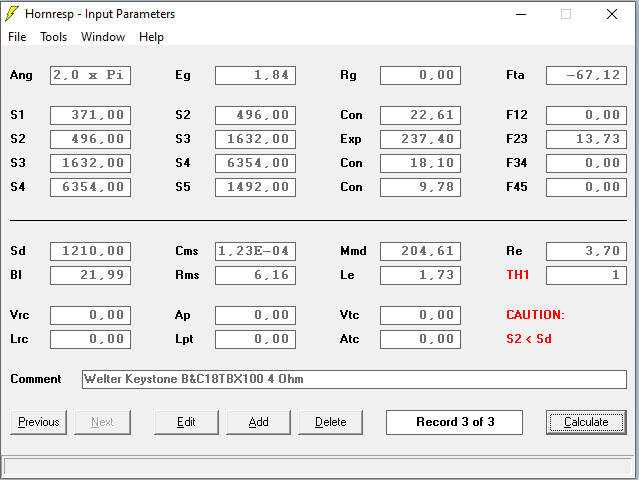Click the Hornresp lightning bolt title icon
The height and width of the screenshot is (482, 639).
(12, 13)
